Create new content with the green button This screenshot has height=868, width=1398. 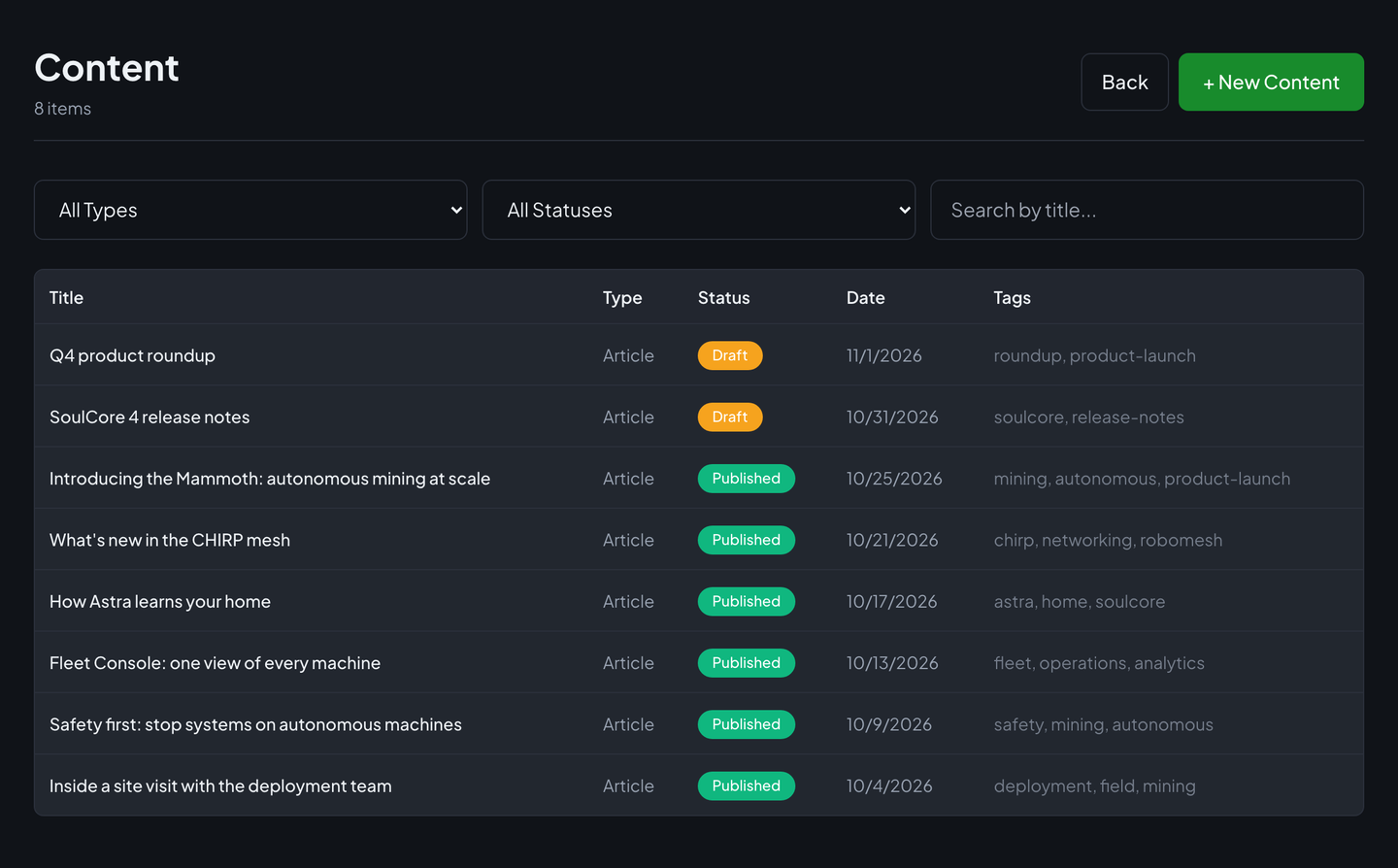pyautogui.click(x=1271, y=83)
